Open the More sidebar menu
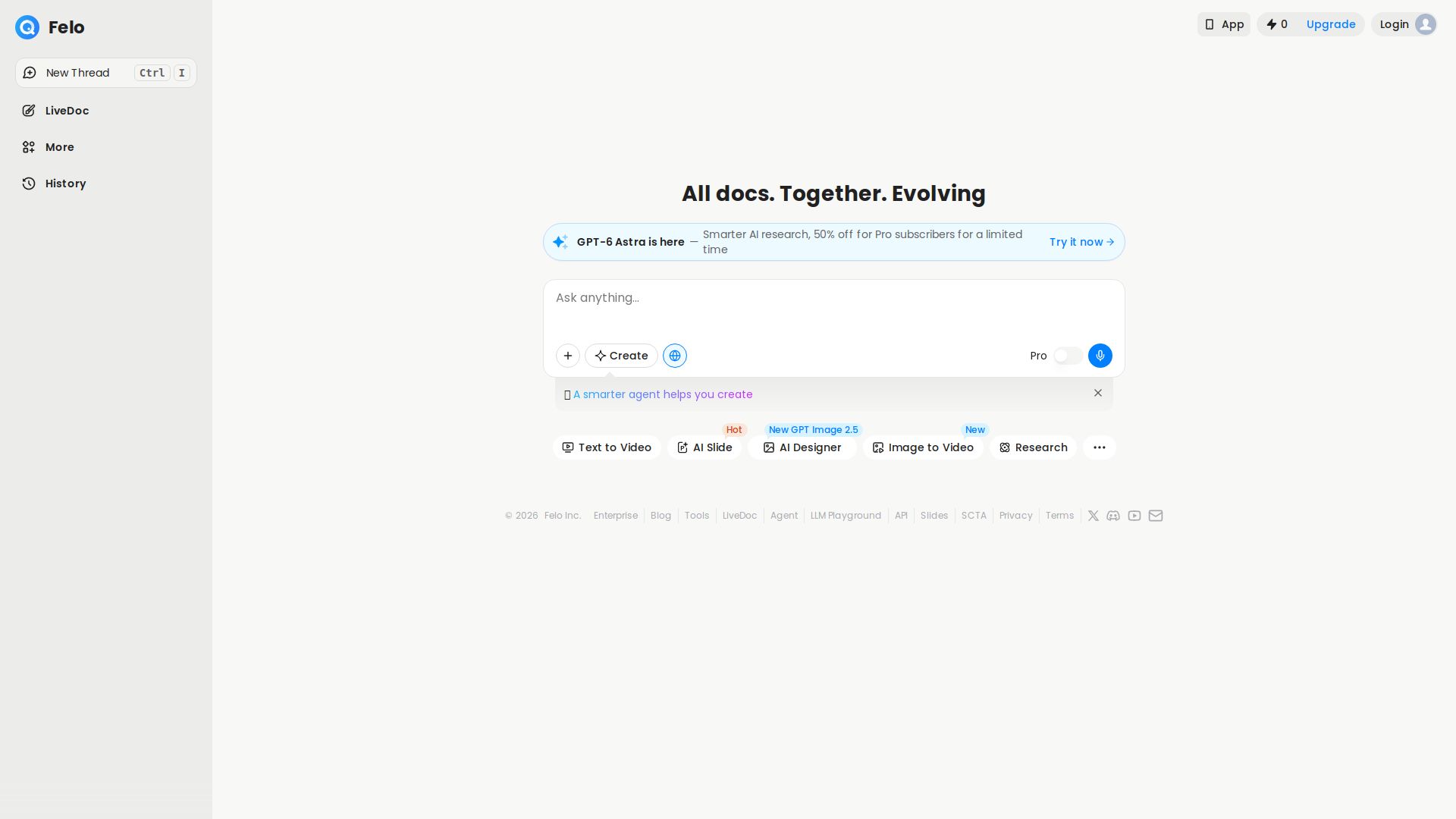Screen dimensions: 1456x819 [x=106, y=147]
